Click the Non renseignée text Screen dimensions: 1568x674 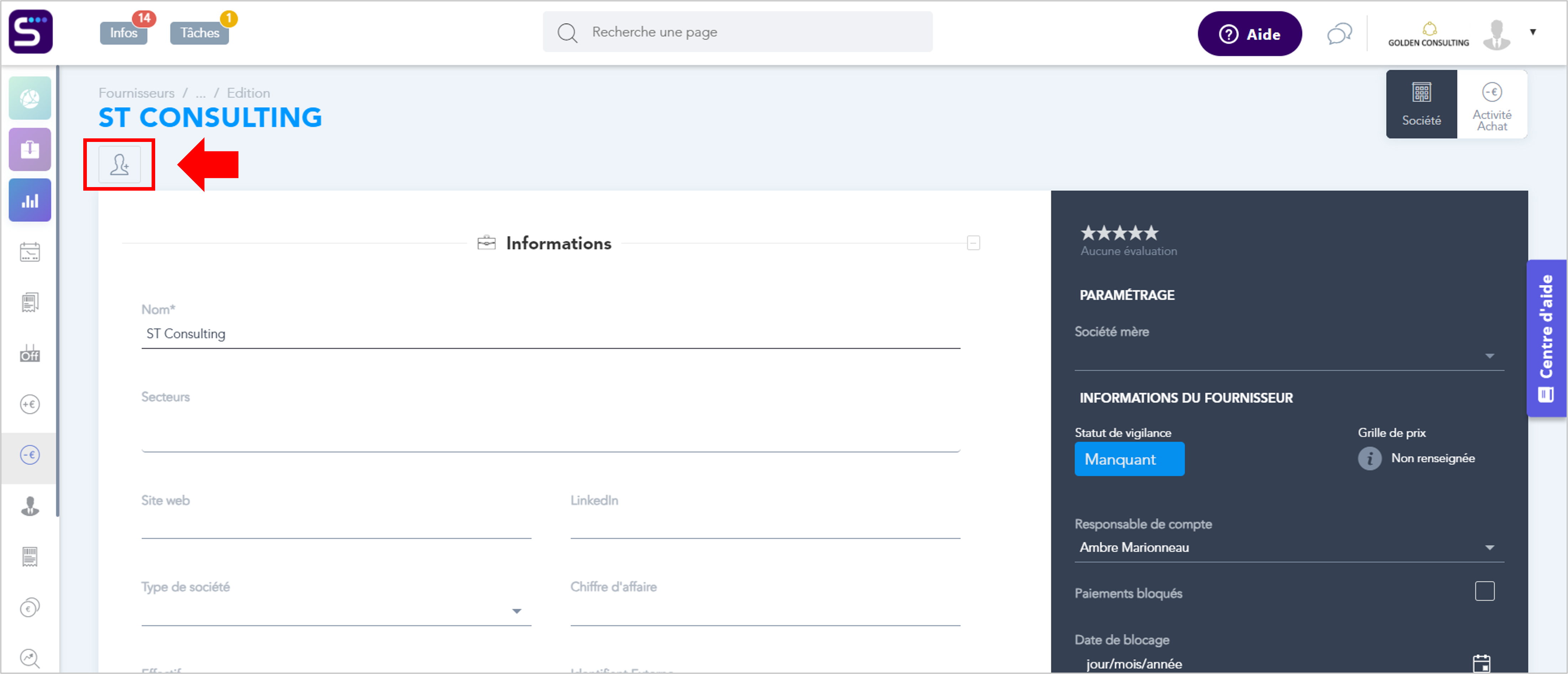pos(1433,458)
